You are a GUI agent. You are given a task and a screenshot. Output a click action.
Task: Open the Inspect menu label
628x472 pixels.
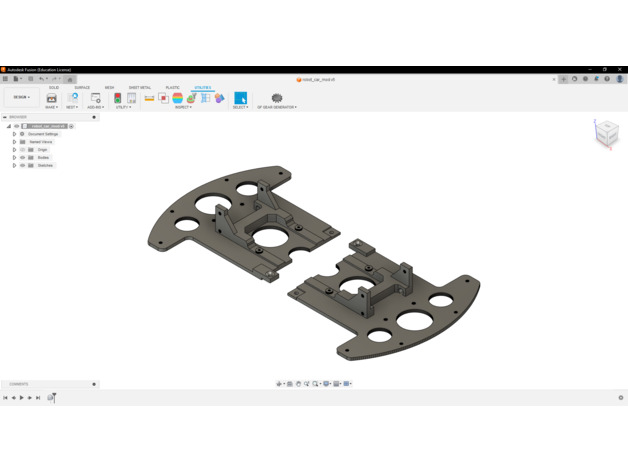click(x=182, y=107)
